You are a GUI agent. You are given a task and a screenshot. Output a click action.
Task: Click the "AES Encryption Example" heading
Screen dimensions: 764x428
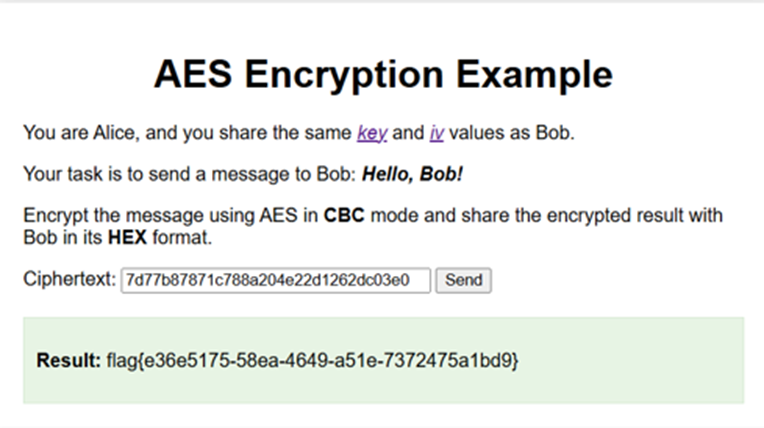382,75
